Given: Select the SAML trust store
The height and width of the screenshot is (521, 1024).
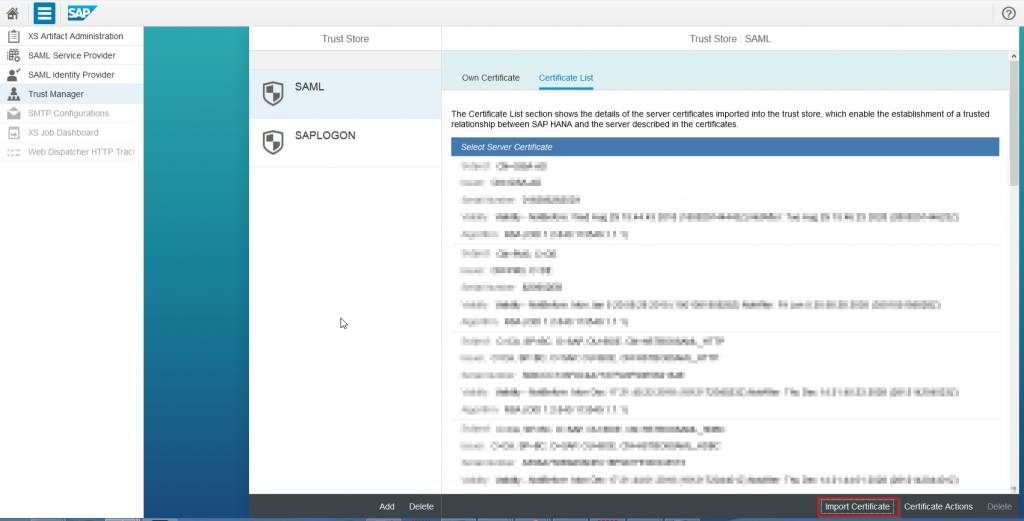Looking at the screenshot, I should (345, 94).
